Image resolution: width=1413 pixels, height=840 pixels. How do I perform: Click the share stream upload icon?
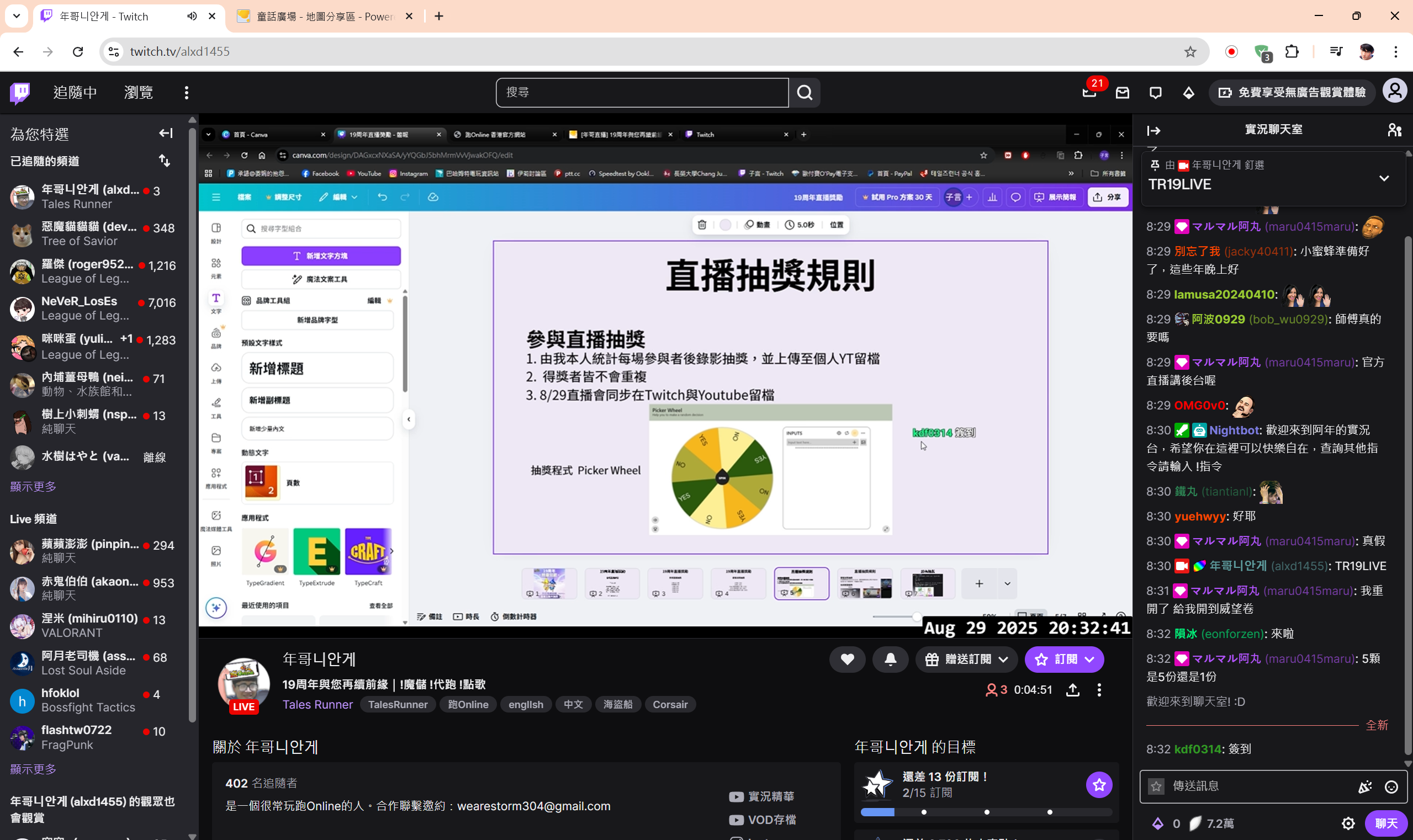pos(1072,689)
